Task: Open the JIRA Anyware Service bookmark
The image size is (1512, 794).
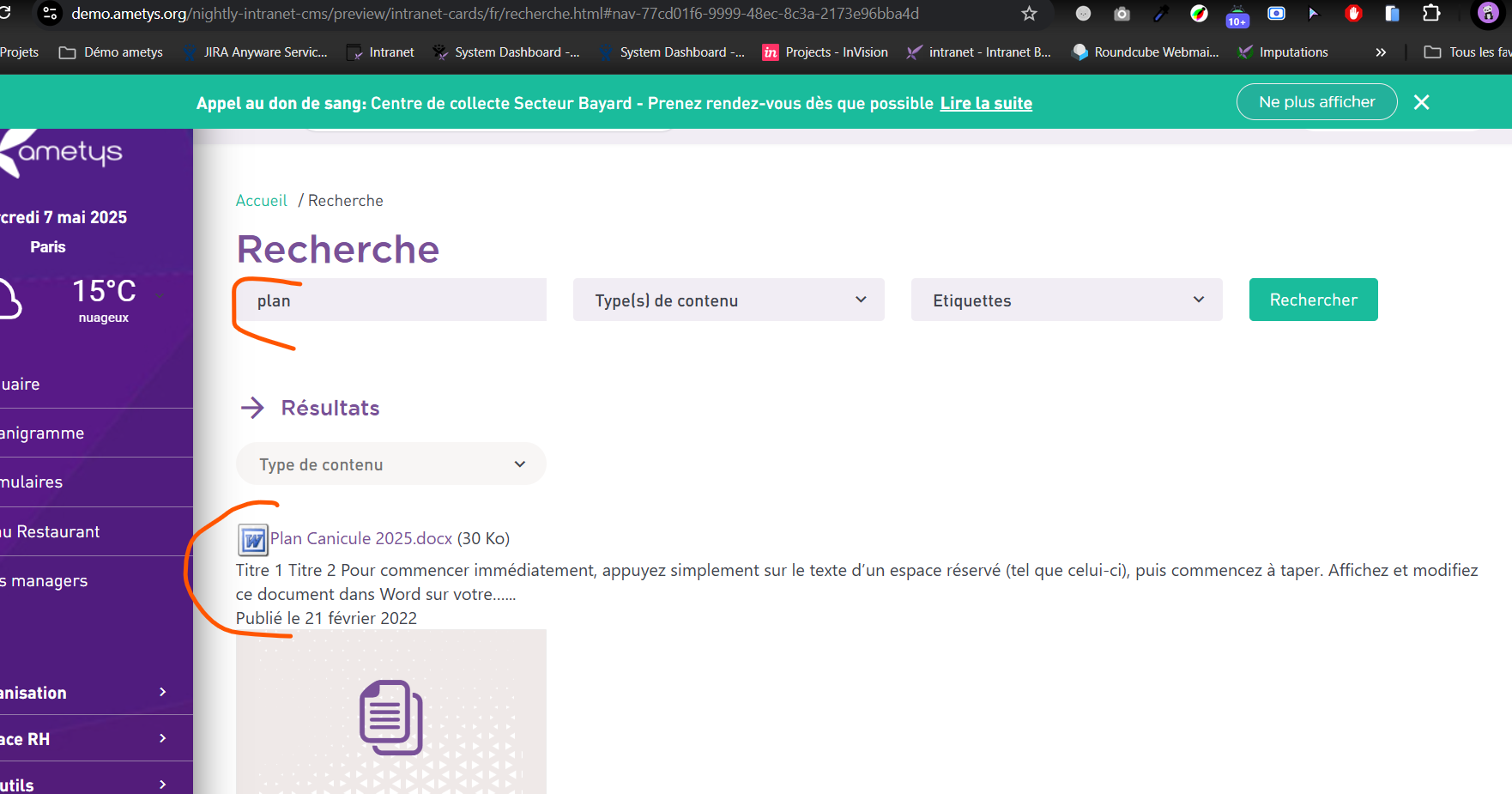Action: point(254,52)
